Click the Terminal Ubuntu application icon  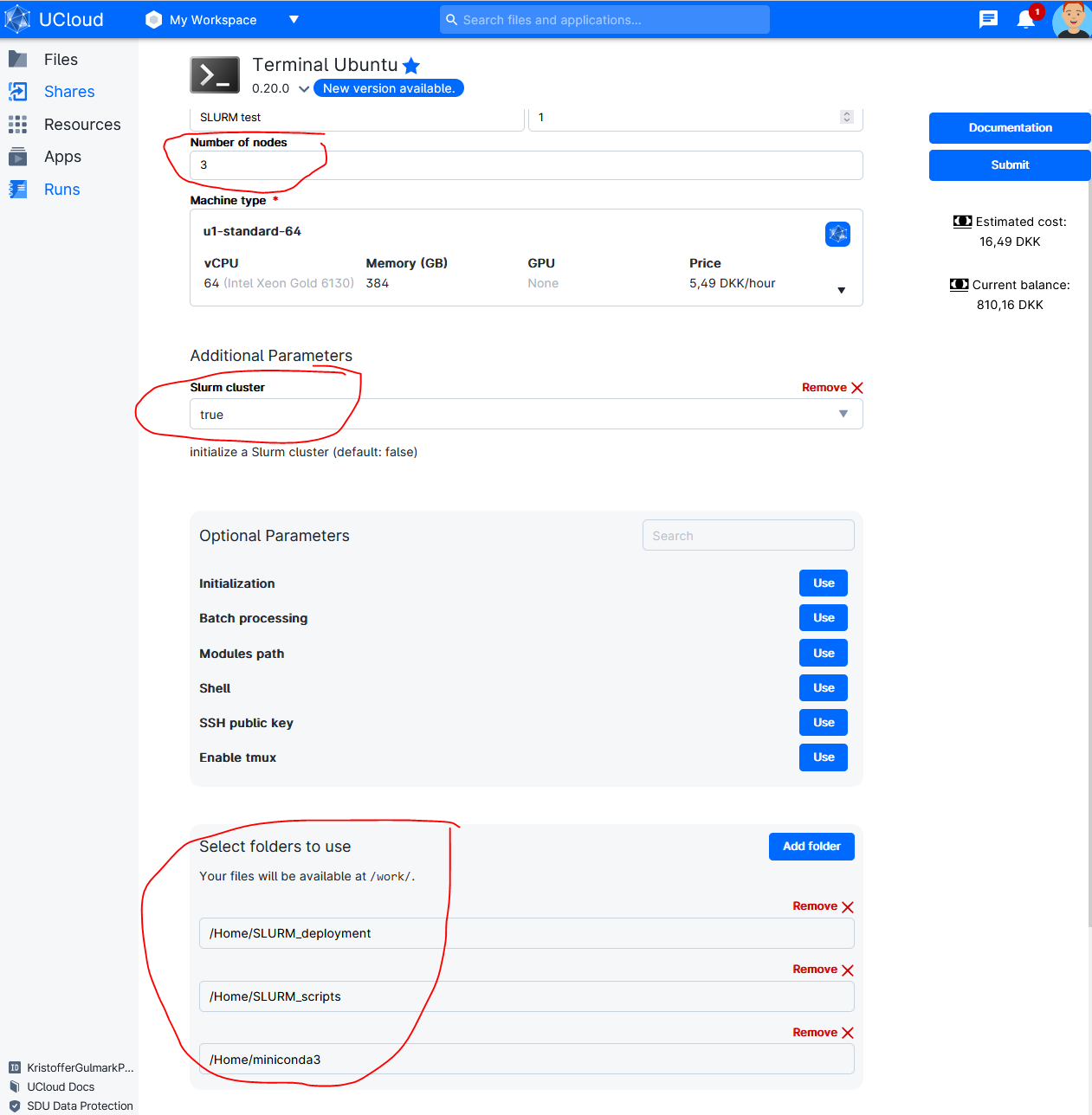tap(215, 75)
